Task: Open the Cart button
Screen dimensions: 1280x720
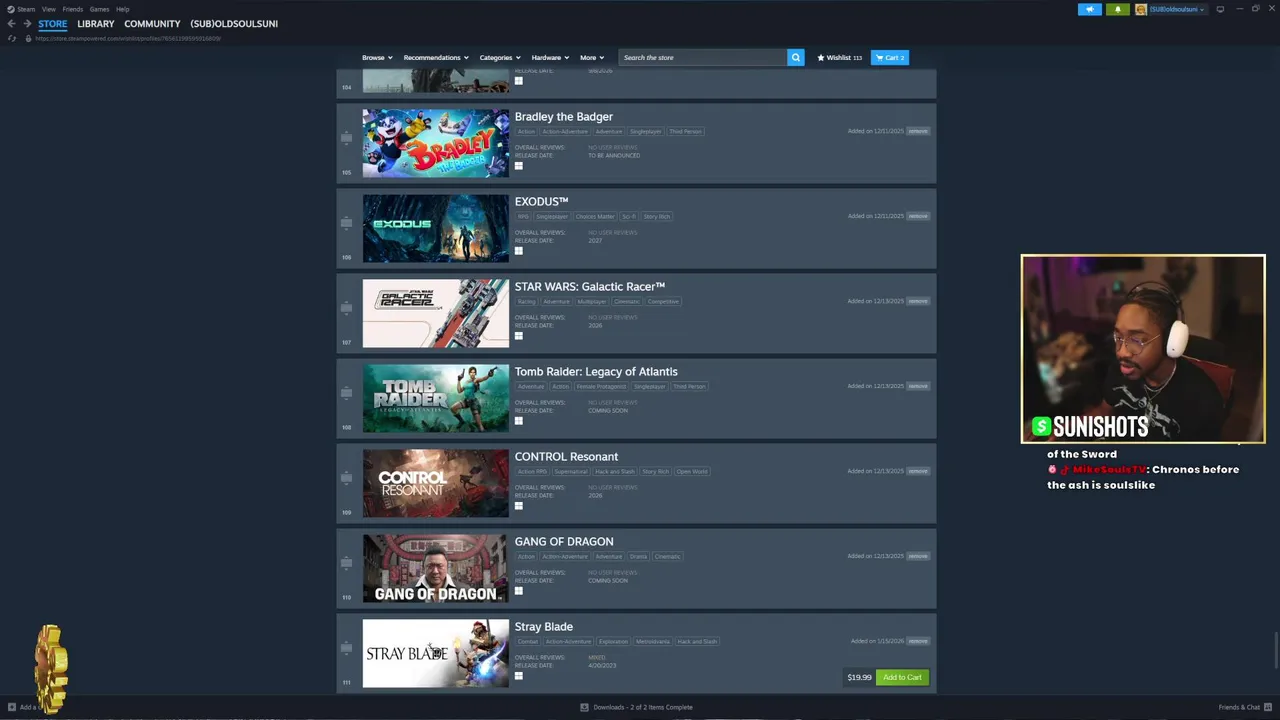Action: pyautogui.click(x=889, y=57)
